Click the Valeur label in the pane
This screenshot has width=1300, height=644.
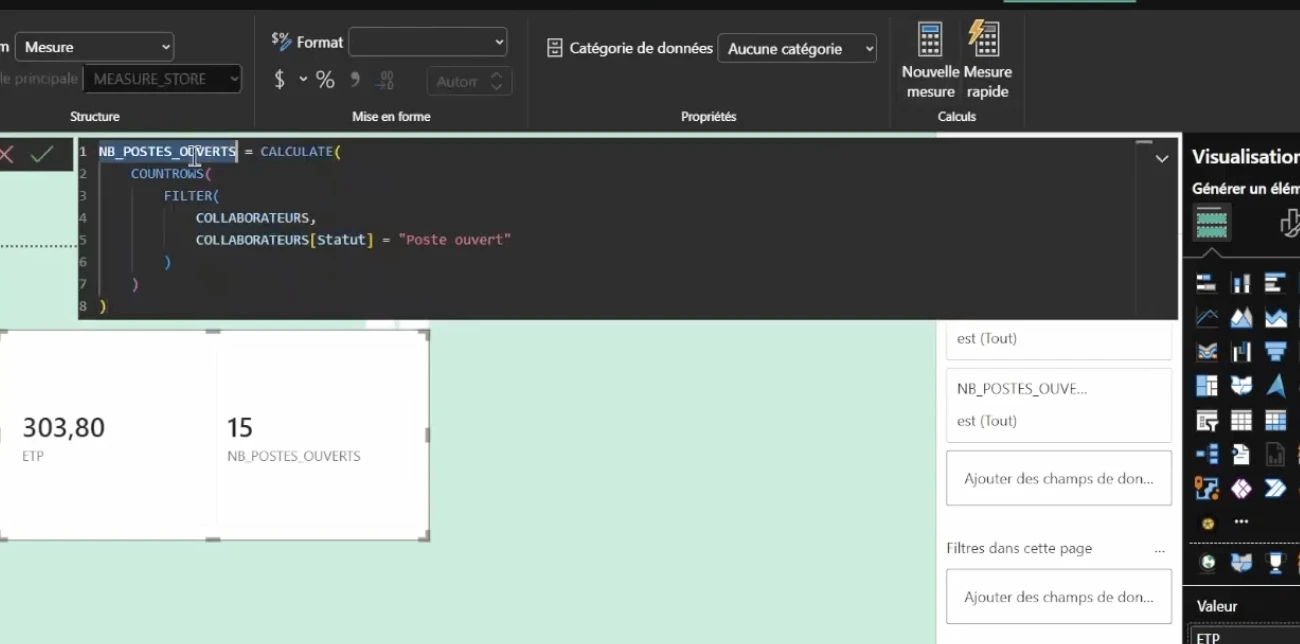tap(1217, 606)
